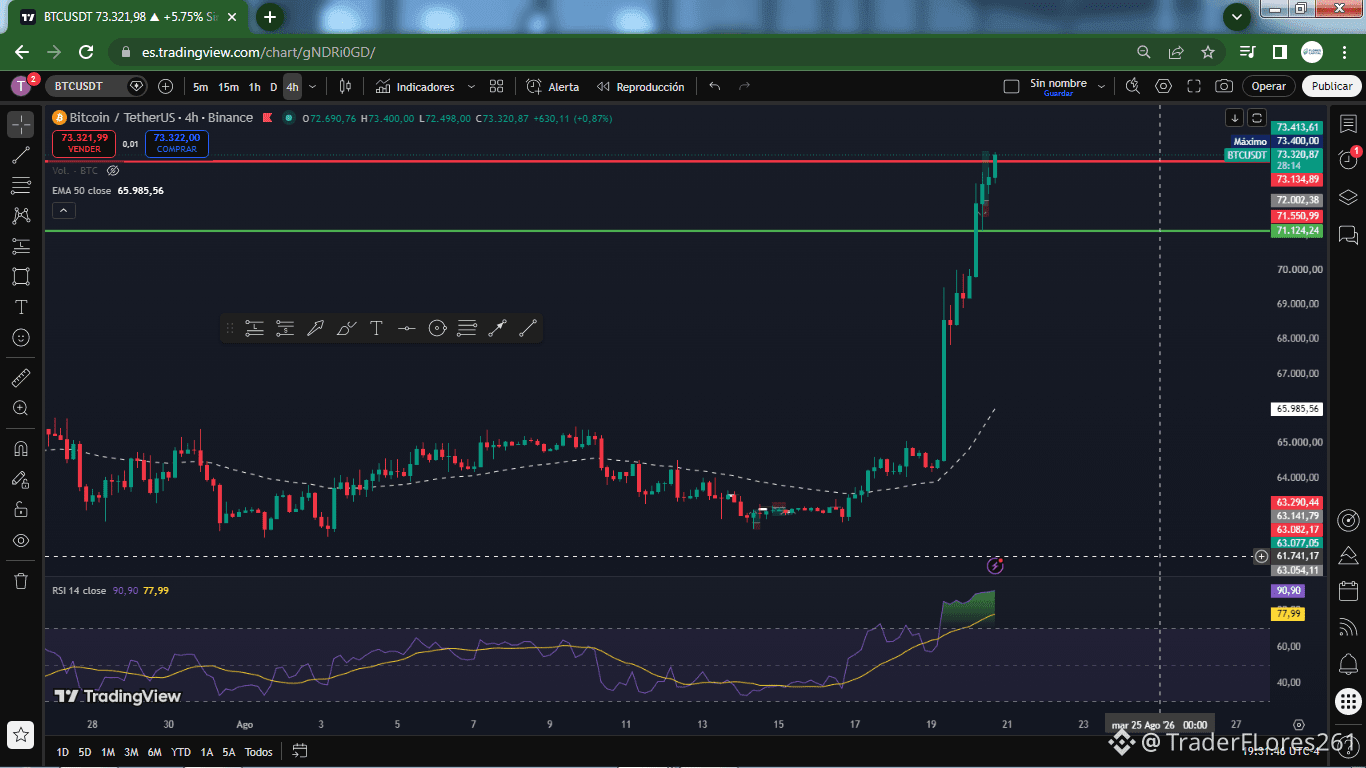Open the candlestick chart type menu
The image size is (1366, 768).
tap(345, 87)
